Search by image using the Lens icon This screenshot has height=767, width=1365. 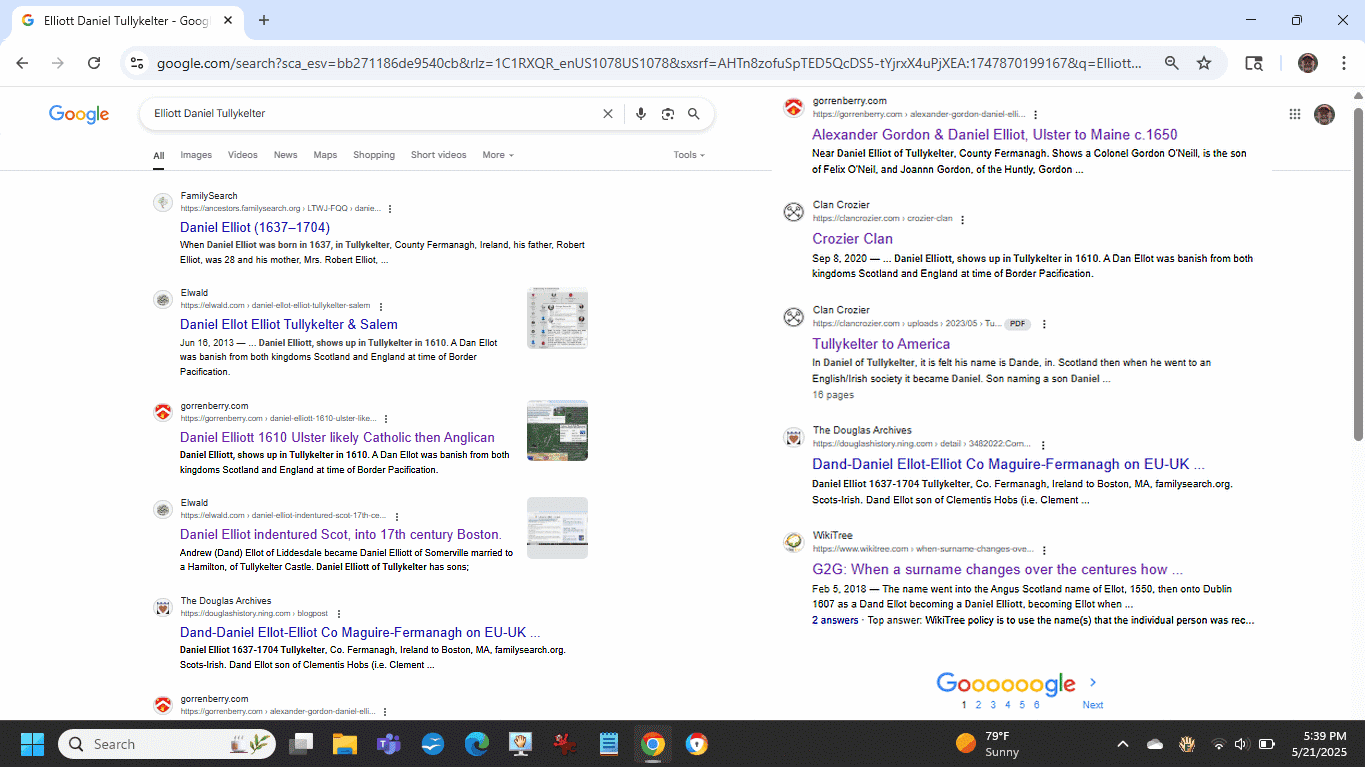668,114
